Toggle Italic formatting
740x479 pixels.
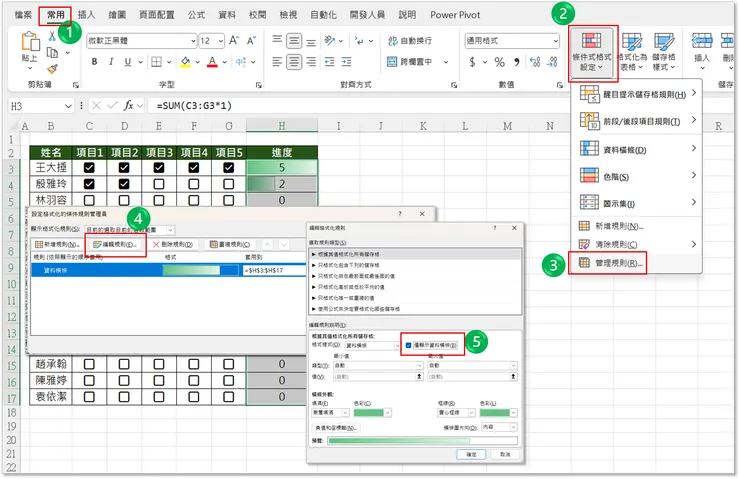[111, 62]
